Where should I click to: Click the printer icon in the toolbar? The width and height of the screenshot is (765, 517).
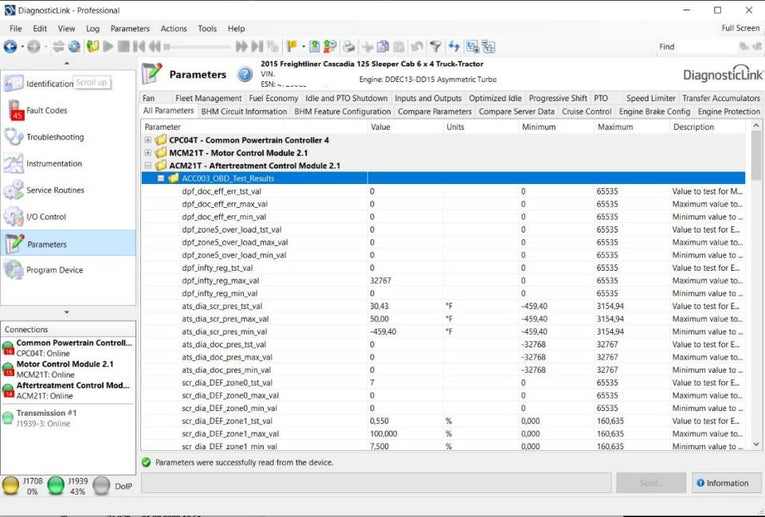point(348,46)
